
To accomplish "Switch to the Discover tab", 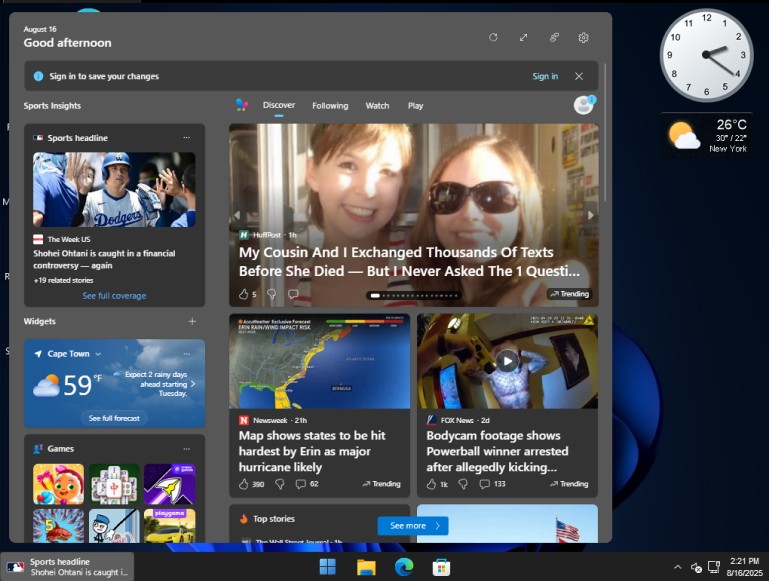I will tap(279, 105).
